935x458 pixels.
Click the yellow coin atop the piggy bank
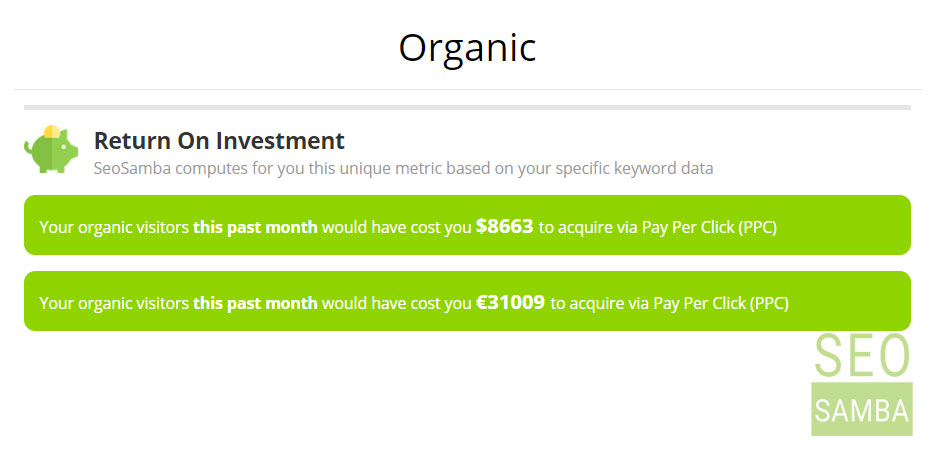(52, 132)
